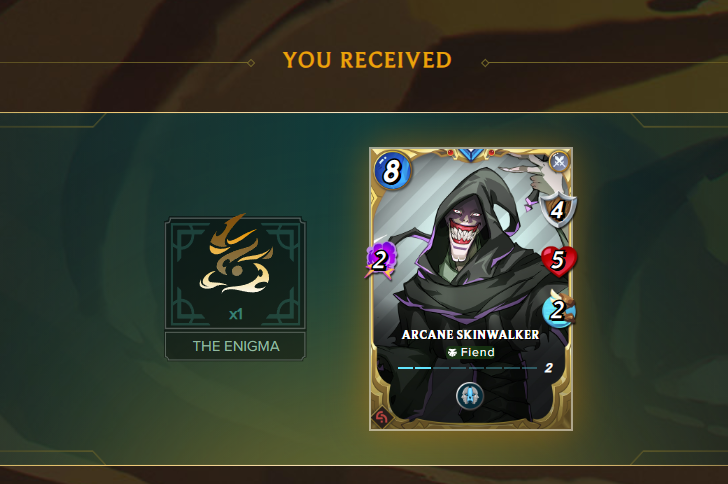The width and height of the screenshot is (728, 484).
Task: Click the THE ENIGMA label
Action: [x=236, y=346]
